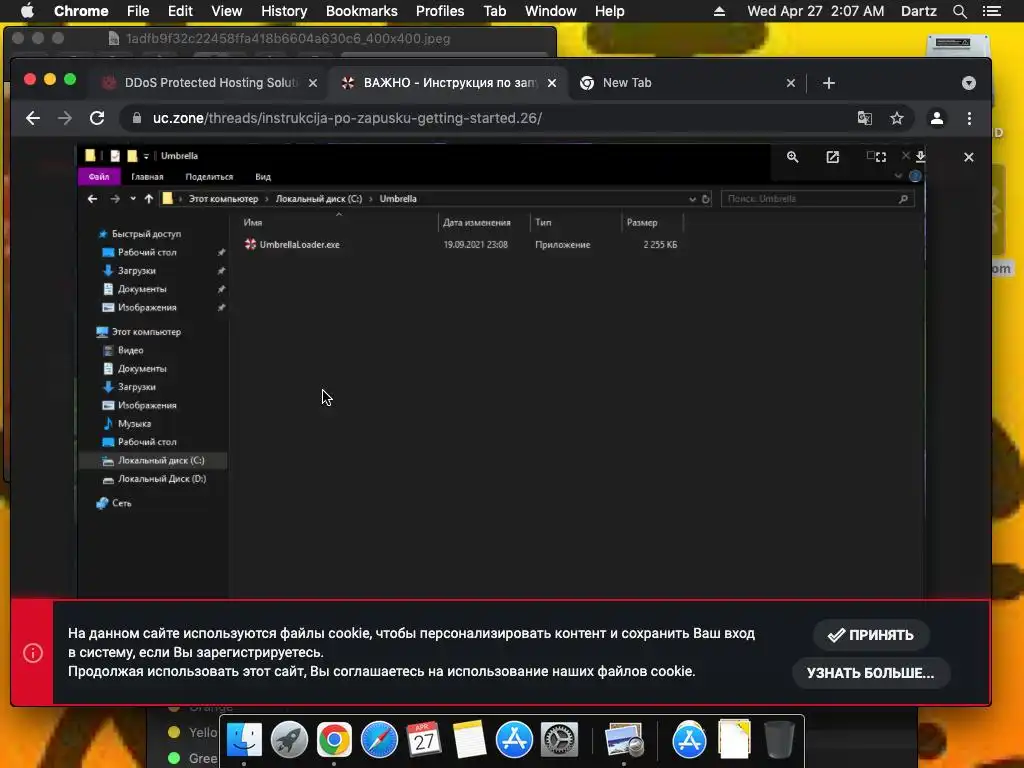This screenshot has width=1024, height=768.
Task: Open the Apple menu
Action: [27, 11]
